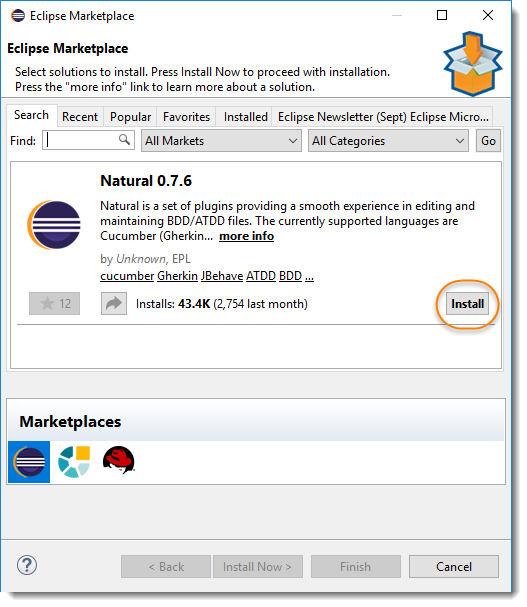Switch to the Search tab
The height and width of the screenshot is (607, 527).
coord(32,115)
